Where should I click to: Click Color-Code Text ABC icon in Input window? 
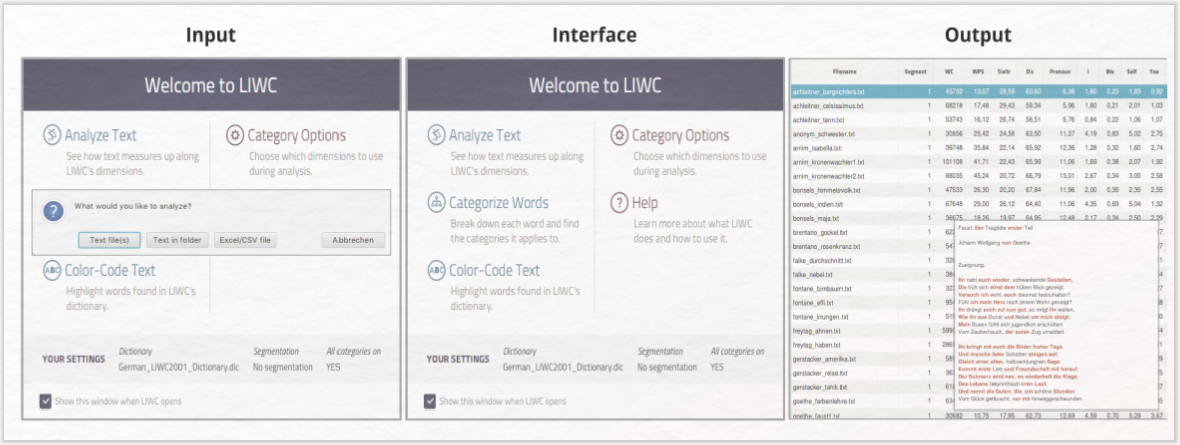click(52, 271)
